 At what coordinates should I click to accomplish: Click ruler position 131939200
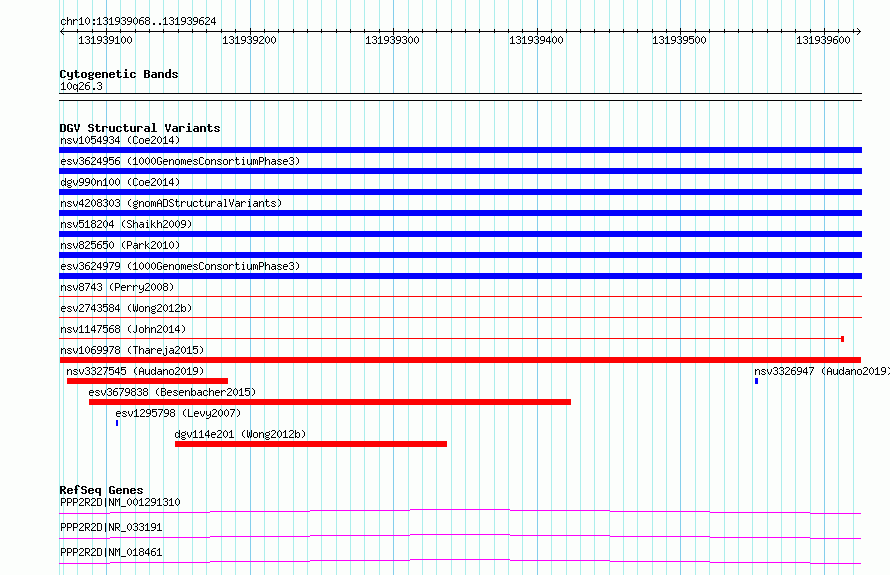(249, 40)
